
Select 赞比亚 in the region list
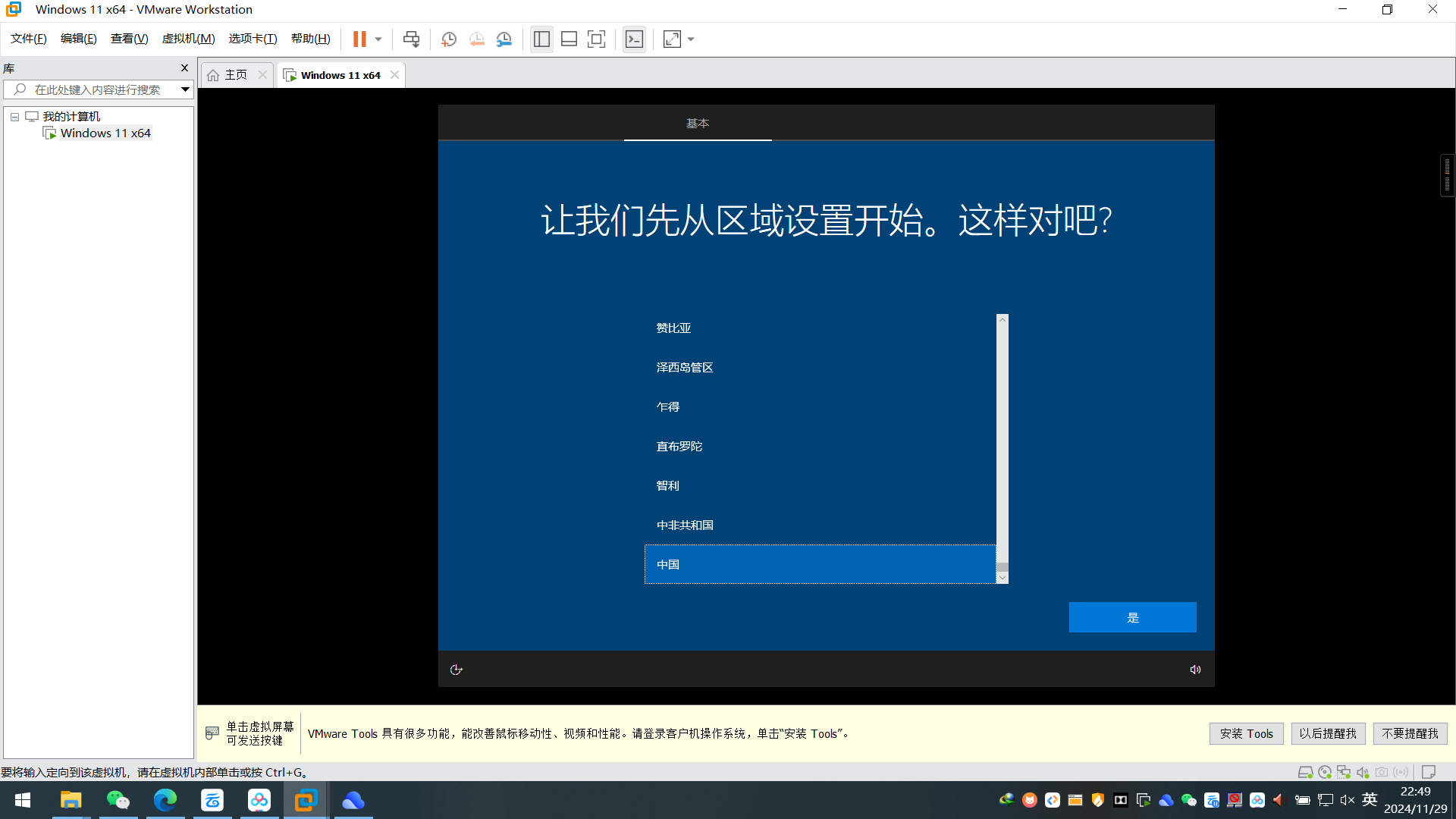[820, 328]
